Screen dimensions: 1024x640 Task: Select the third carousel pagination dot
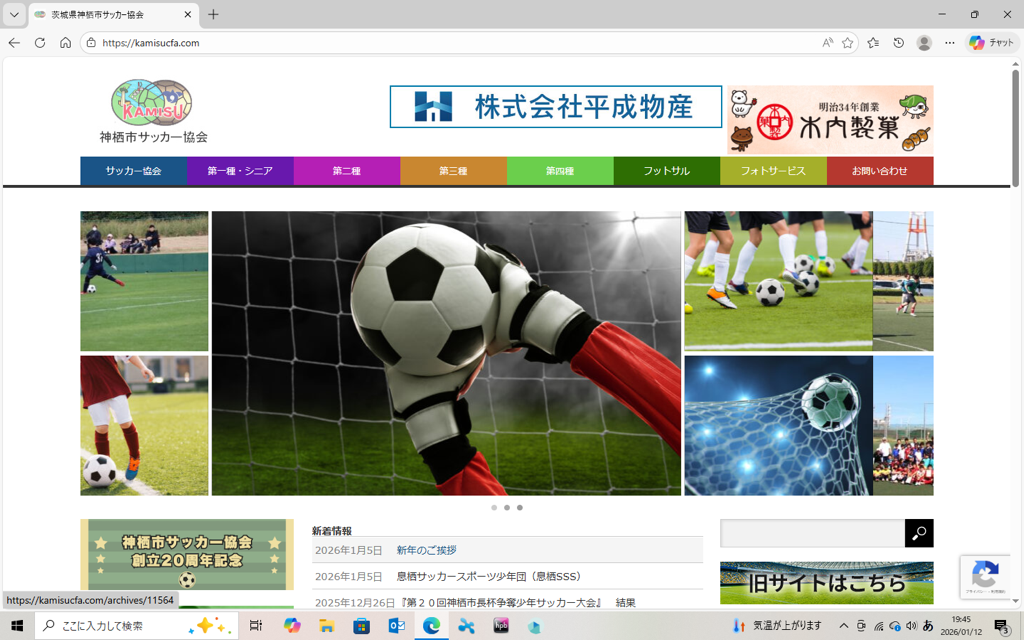[520, 508]
